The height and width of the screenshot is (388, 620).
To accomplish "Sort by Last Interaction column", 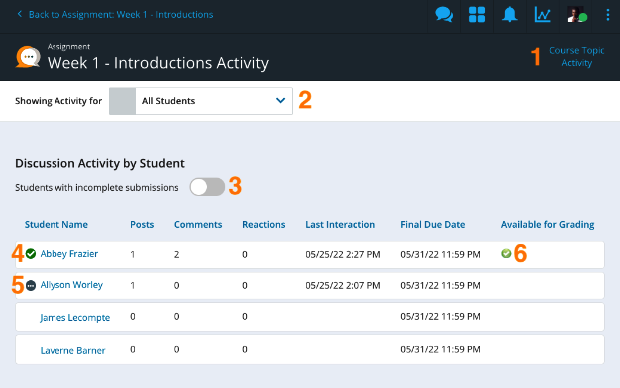I will click(x=340, y=225).
